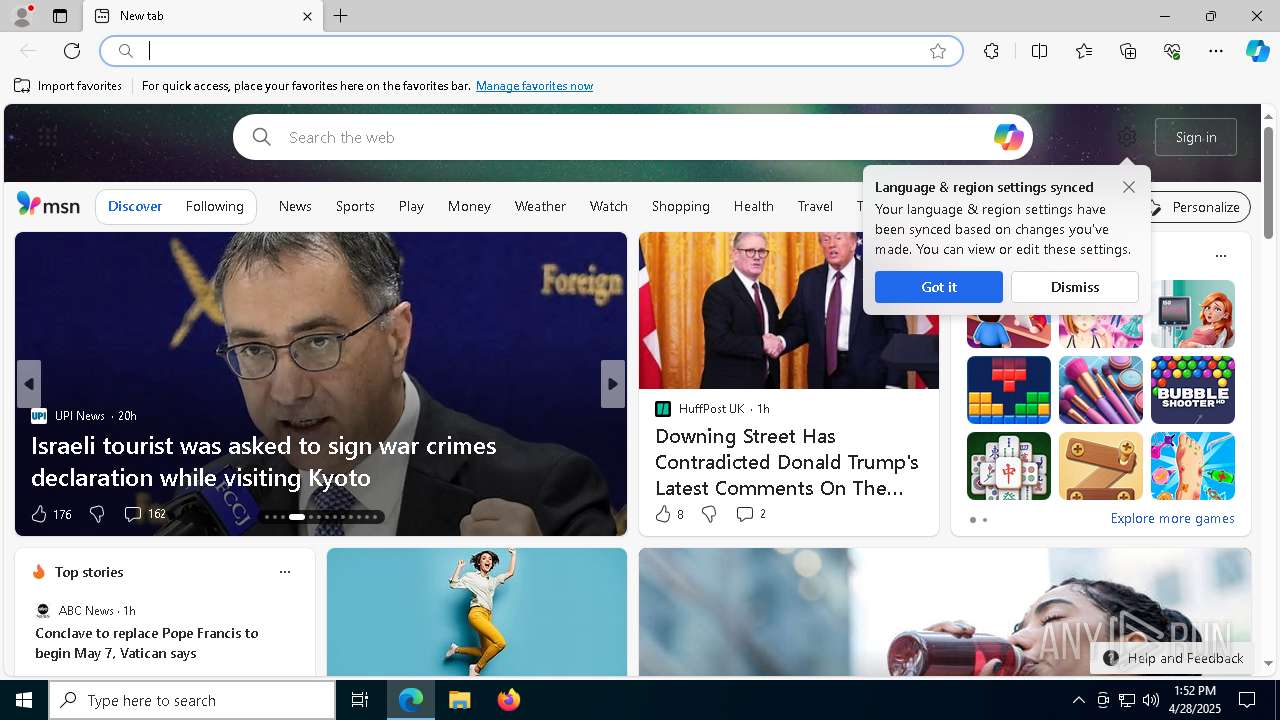Close the language settings synced popup
This screenshot has height=720, width=1280.
[x=1128, y=187]
